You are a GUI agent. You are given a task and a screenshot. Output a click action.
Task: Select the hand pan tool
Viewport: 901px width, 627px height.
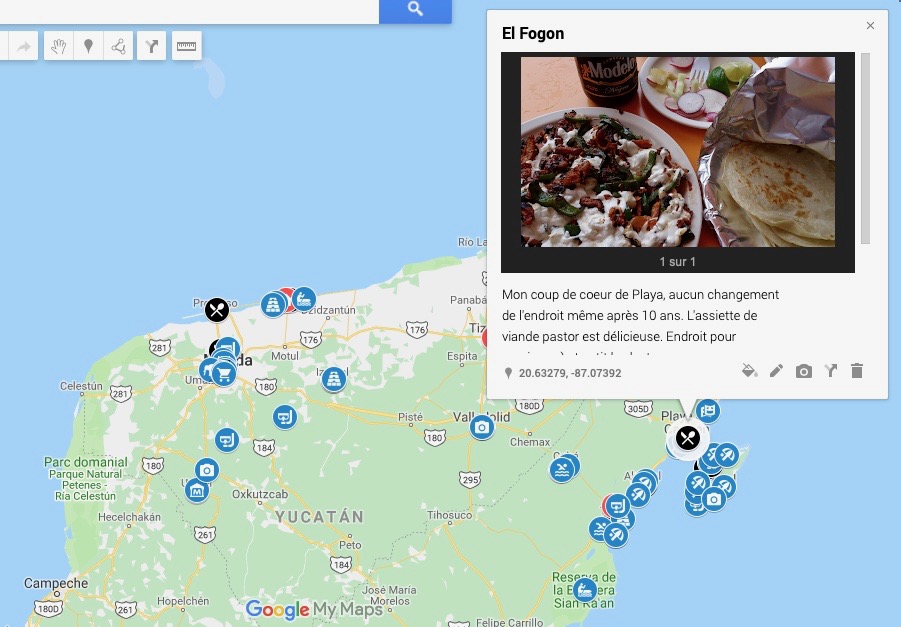tap(59, 46)
